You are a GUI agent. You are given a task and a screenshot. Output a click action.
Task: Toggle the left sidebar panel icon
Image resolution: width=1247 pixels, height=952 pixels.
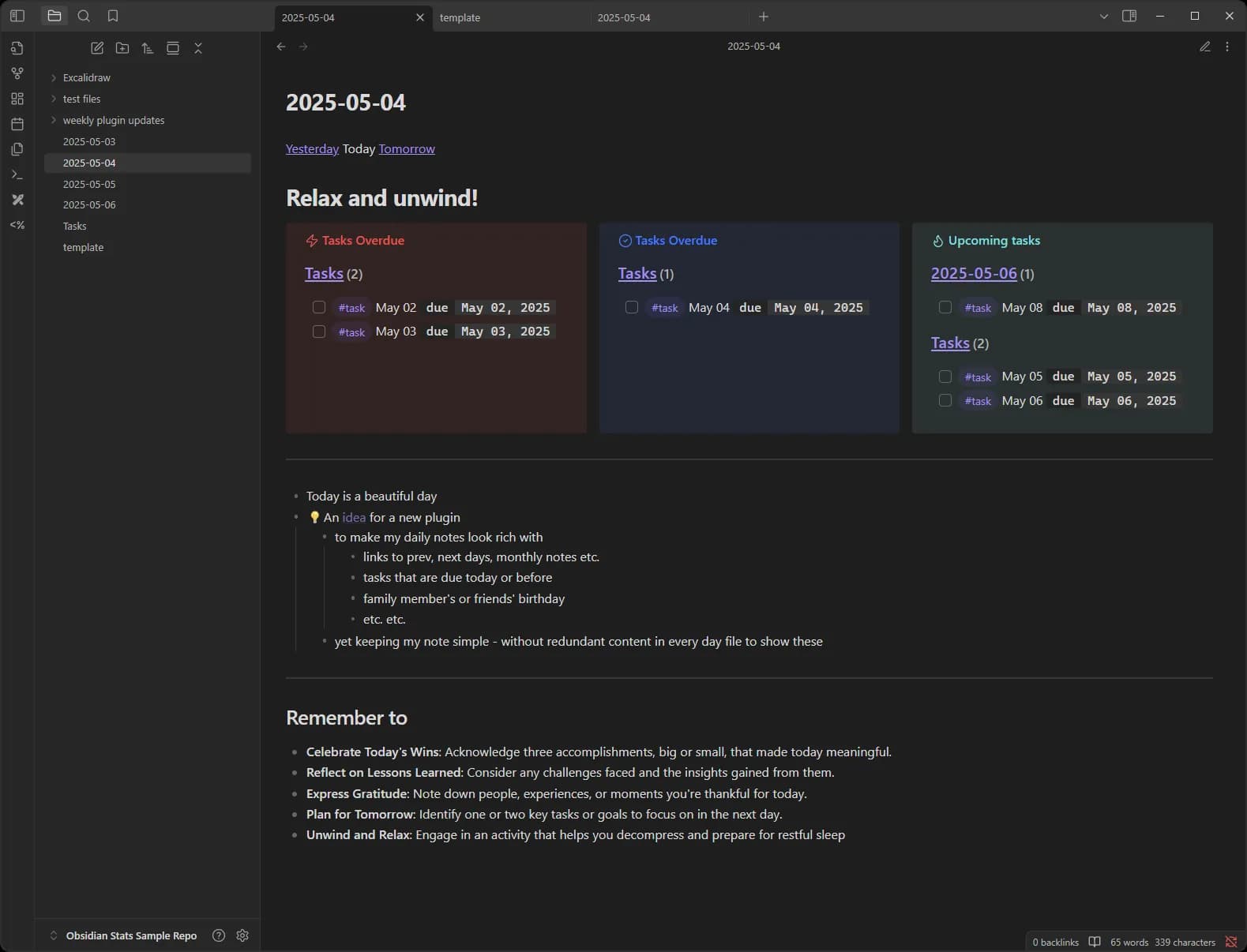tap(17, 16)
